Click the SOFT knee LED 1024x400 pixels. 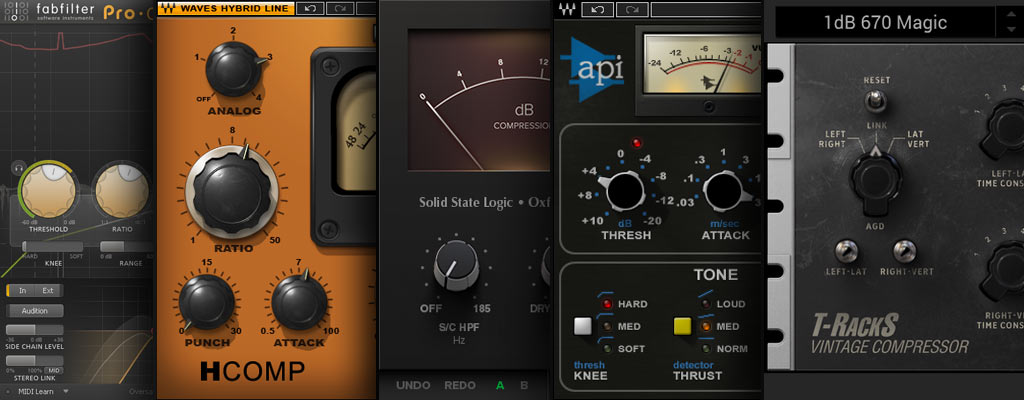[x=607, y=348]
